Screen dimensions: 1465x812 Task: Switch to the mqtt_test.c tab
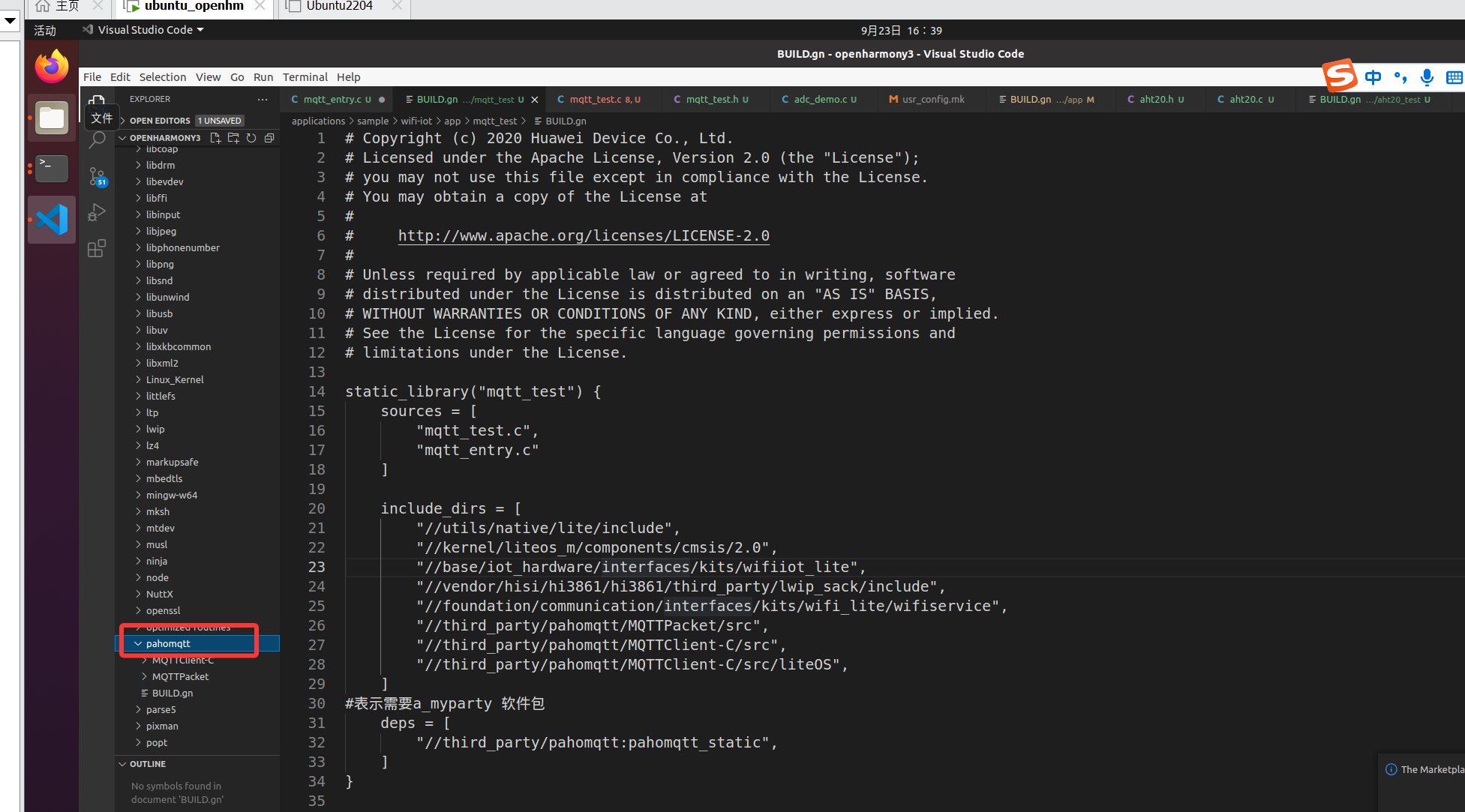pyautogui.click(x=596, y=100)
